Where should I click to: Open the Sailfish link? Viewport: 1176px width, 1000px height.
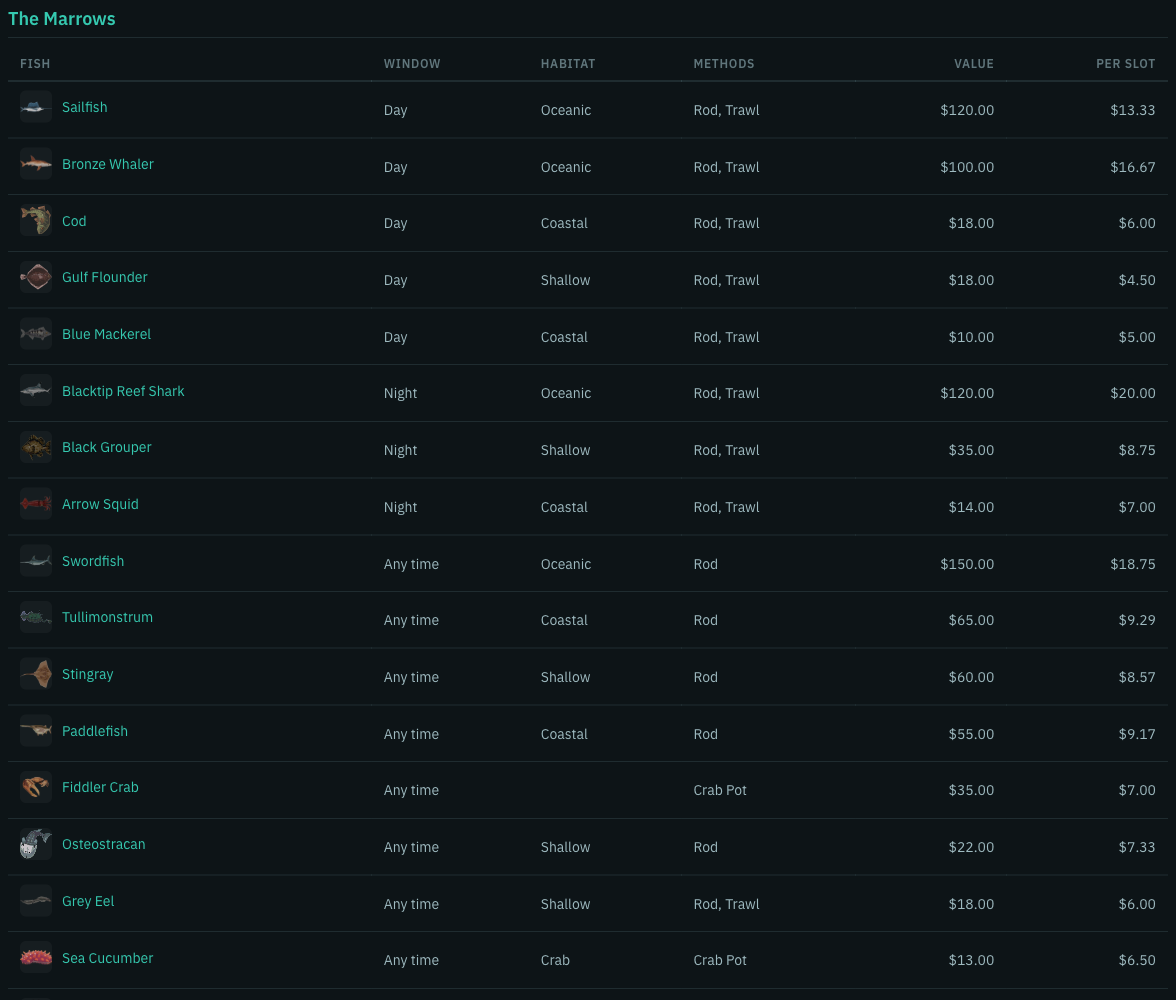tap(85, 107)
